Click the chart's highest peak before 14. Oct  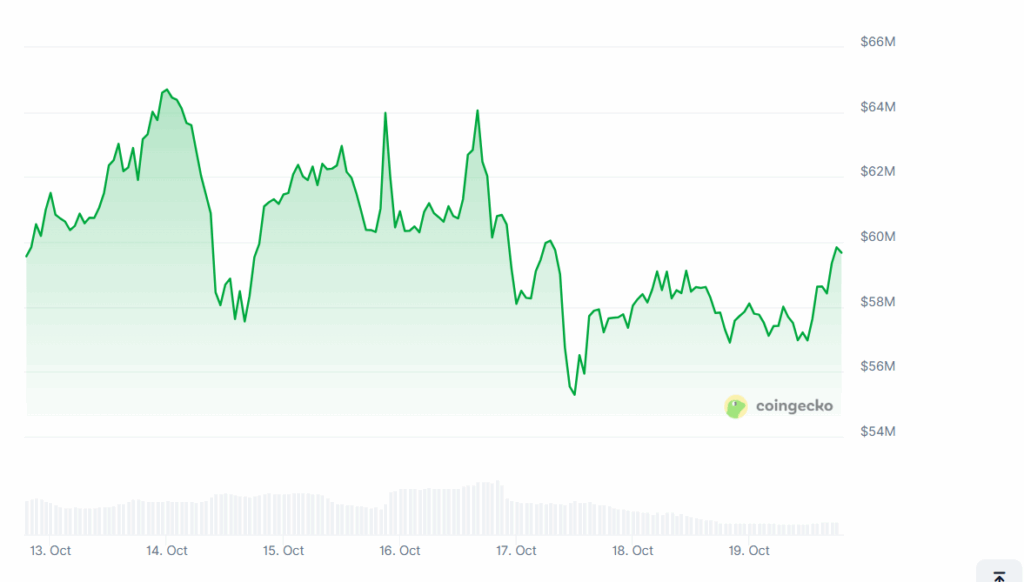pyautogui.click(x=166, y=90)
